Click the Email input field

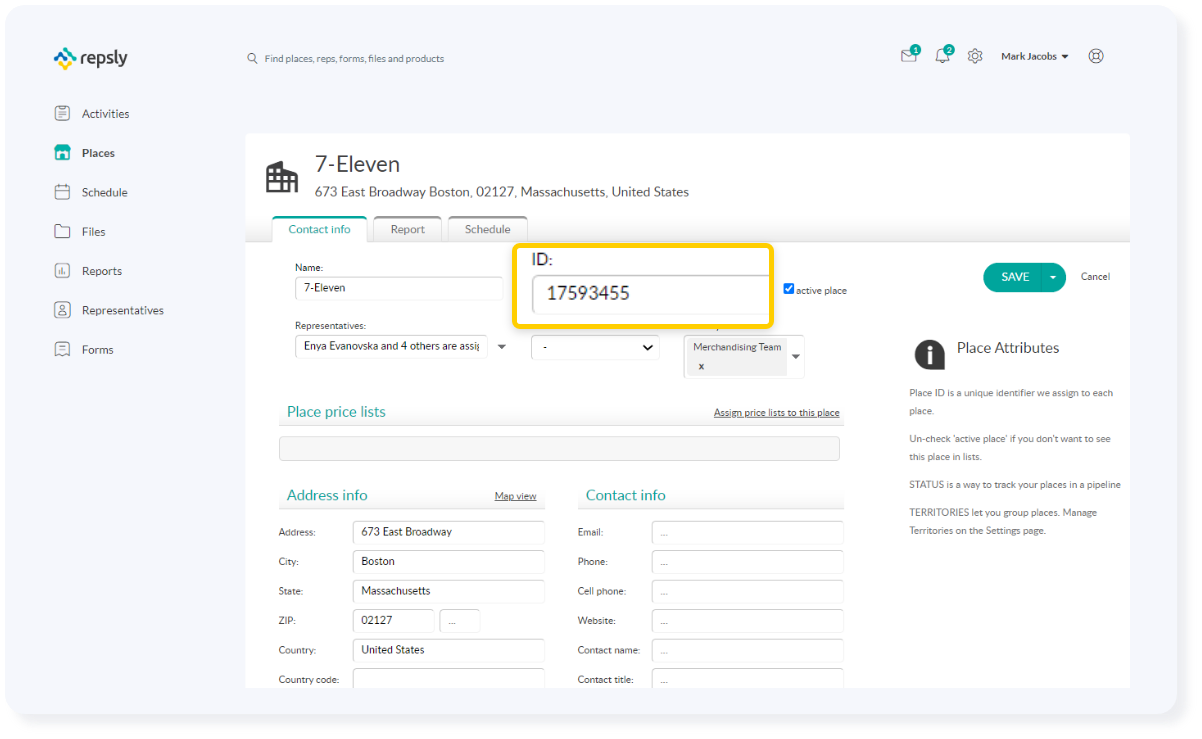[x=747, y=533]
